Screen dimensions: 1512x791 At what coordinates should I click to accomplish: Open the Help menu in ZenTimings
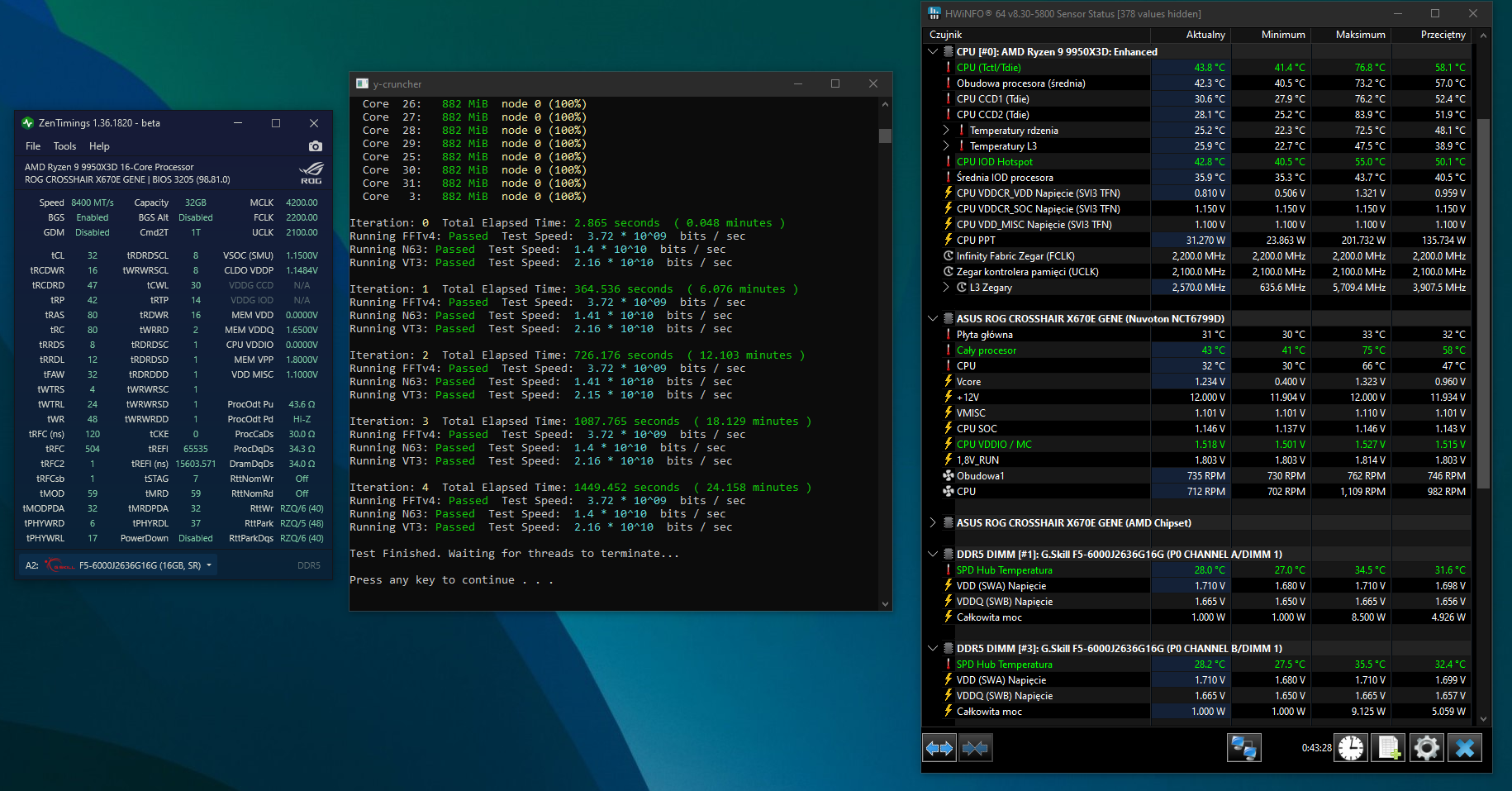pyautogui.click(x=99, y=146)
